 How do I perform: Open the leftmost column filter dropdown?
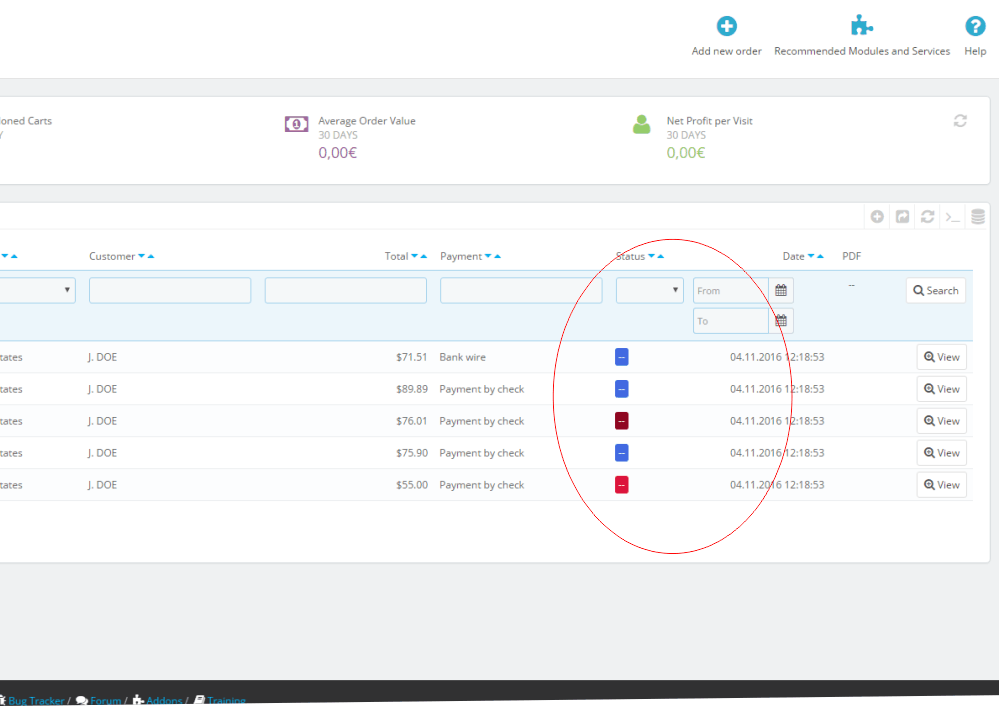[37, 291]
